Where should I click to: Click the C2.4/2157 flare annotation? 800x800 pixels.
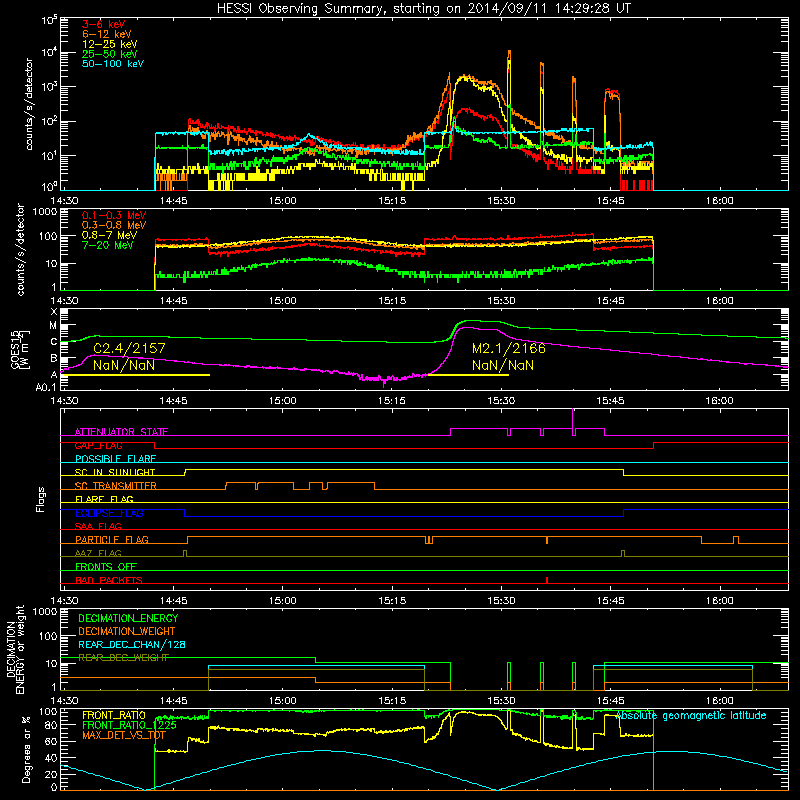point(129,348)
